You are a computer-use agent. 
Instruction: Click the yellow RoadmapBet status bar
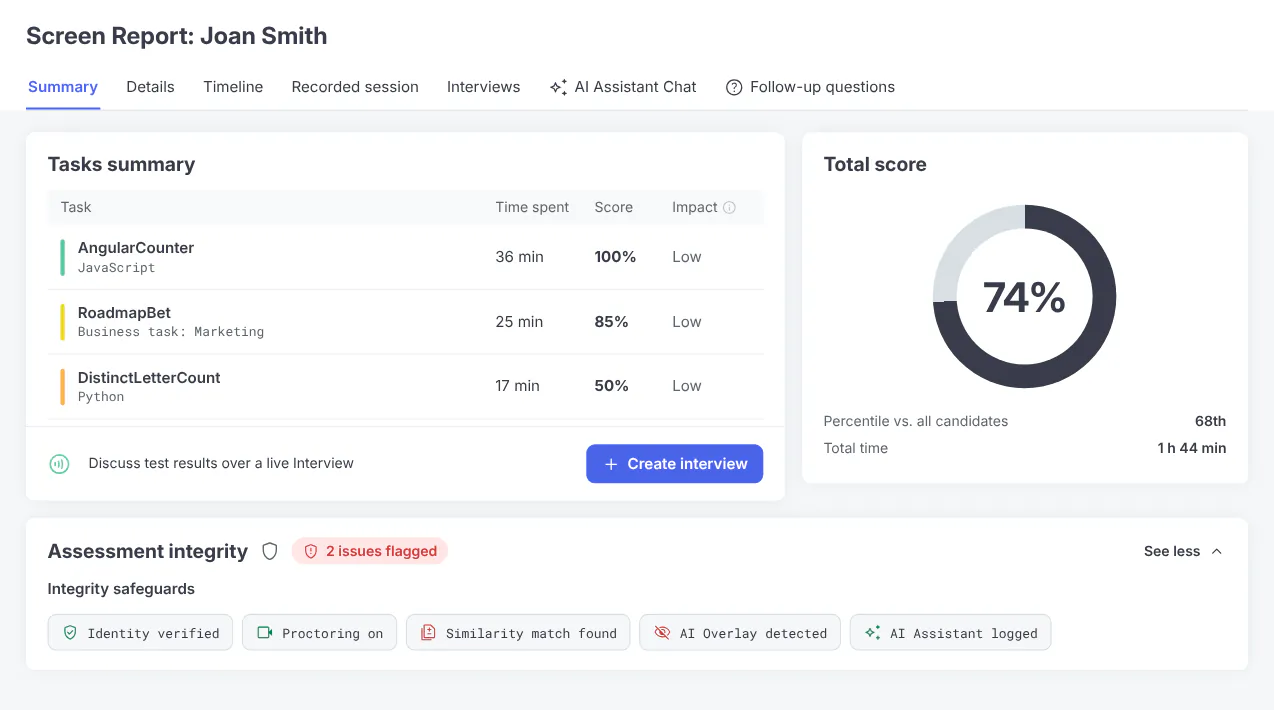(62, 322)
